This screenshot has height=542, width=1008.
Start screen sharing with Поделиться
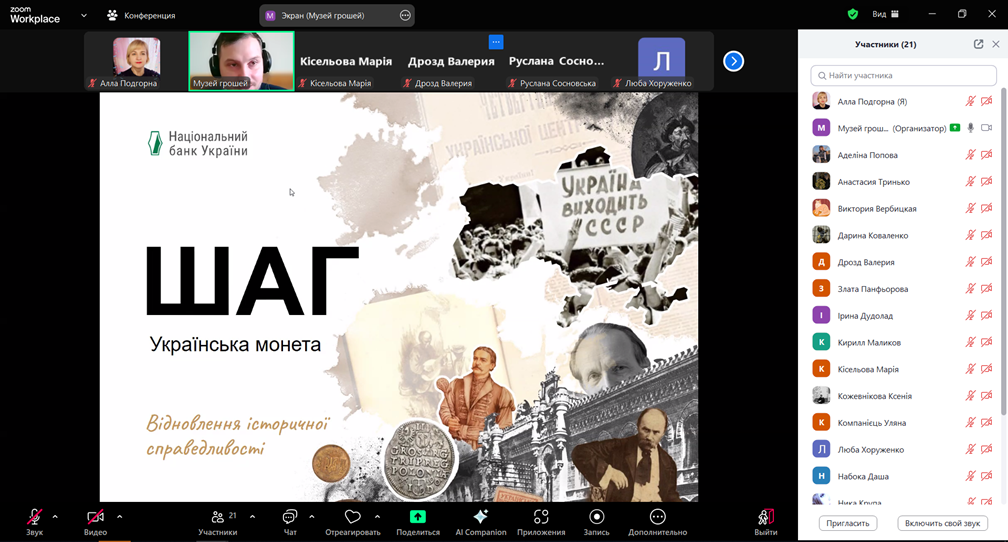(x=418, y=522)
